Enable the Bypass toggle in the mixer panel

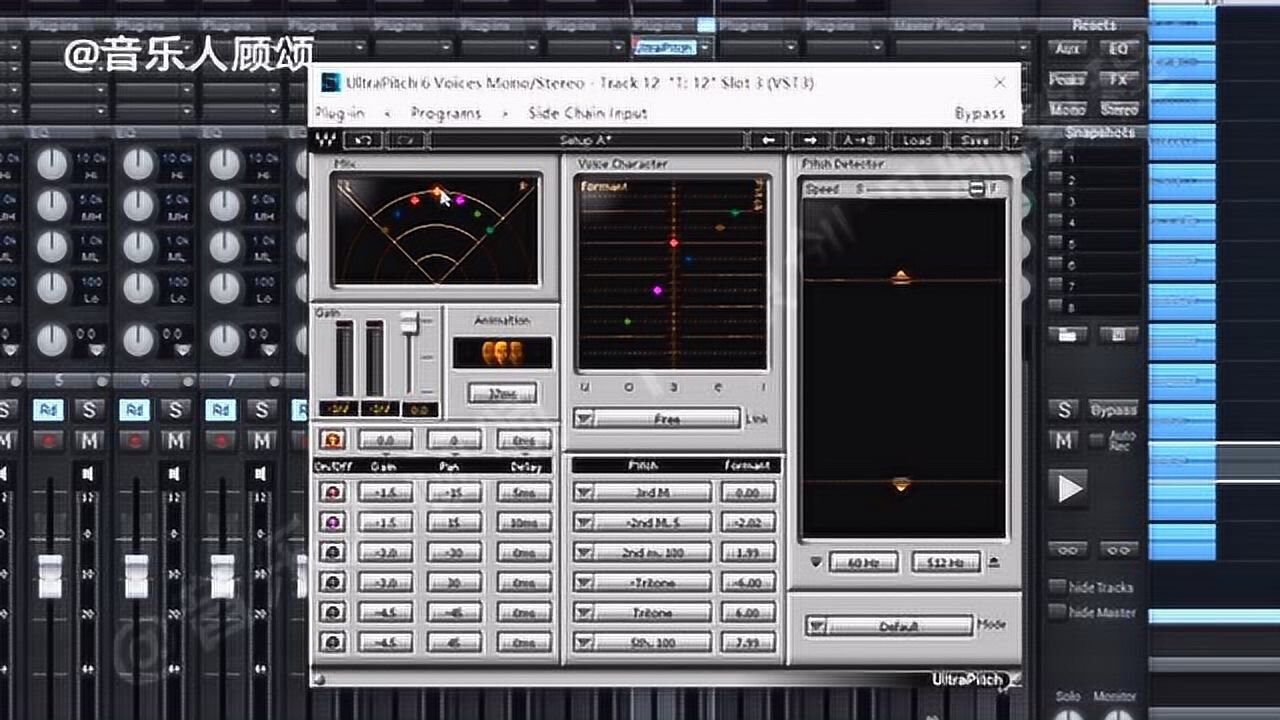[1113, 410]
